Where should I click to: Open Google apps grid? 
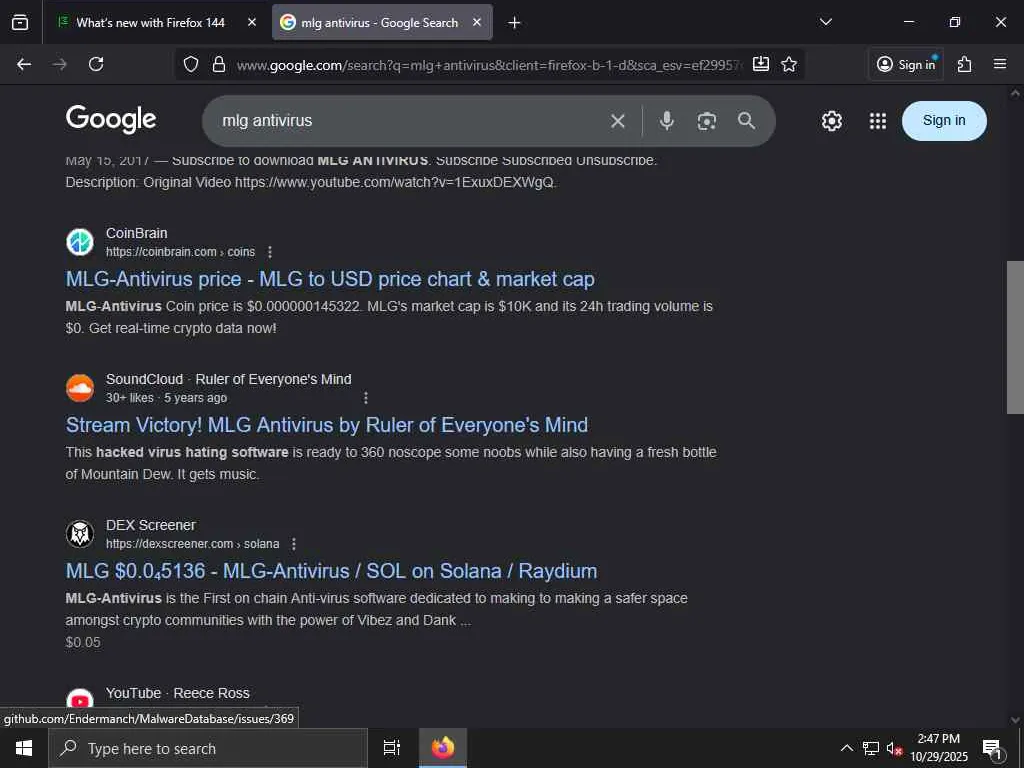(878, 121)
